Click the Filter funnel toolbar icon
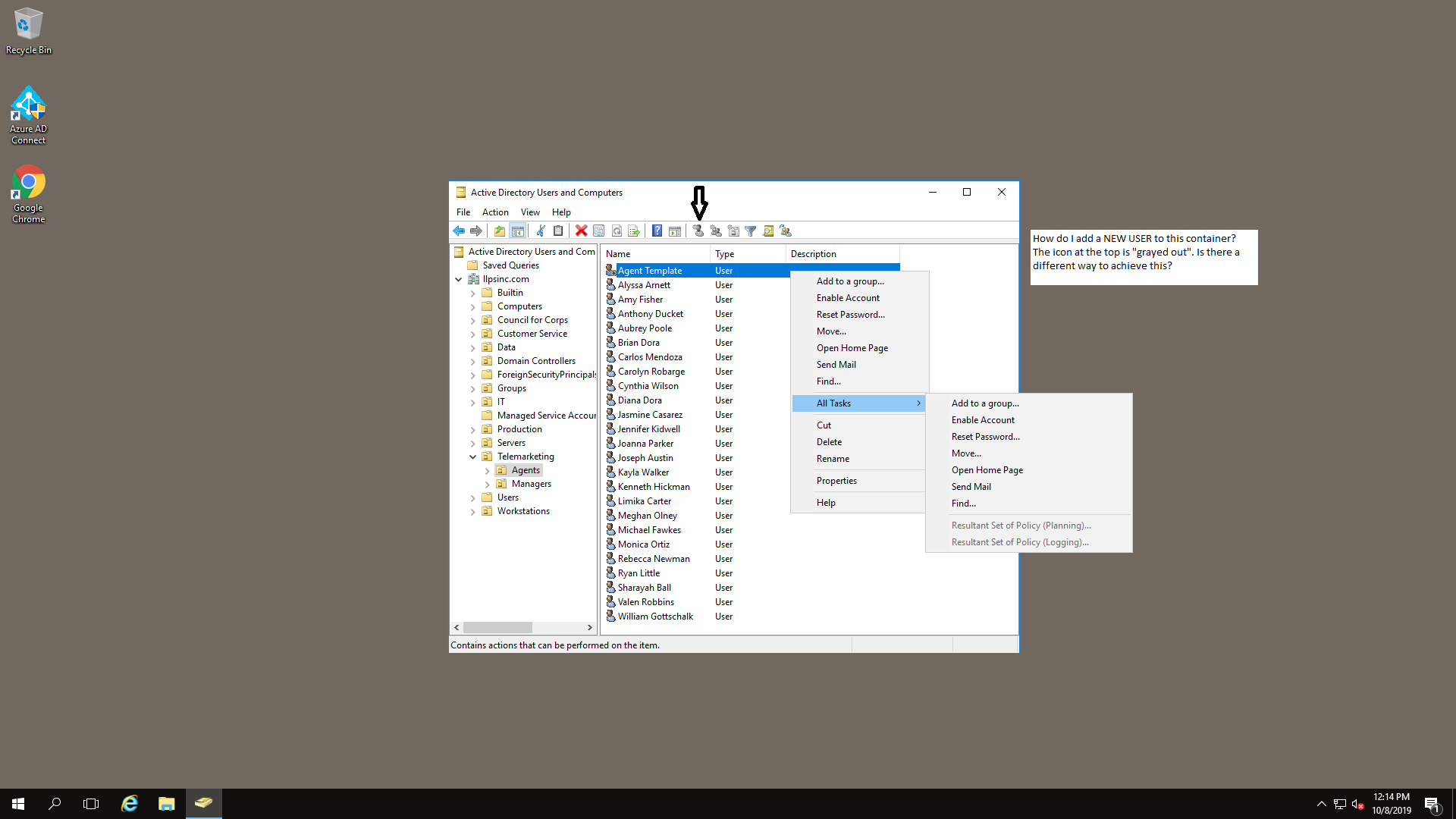The image size is (1456, 819). pos(750,231)
